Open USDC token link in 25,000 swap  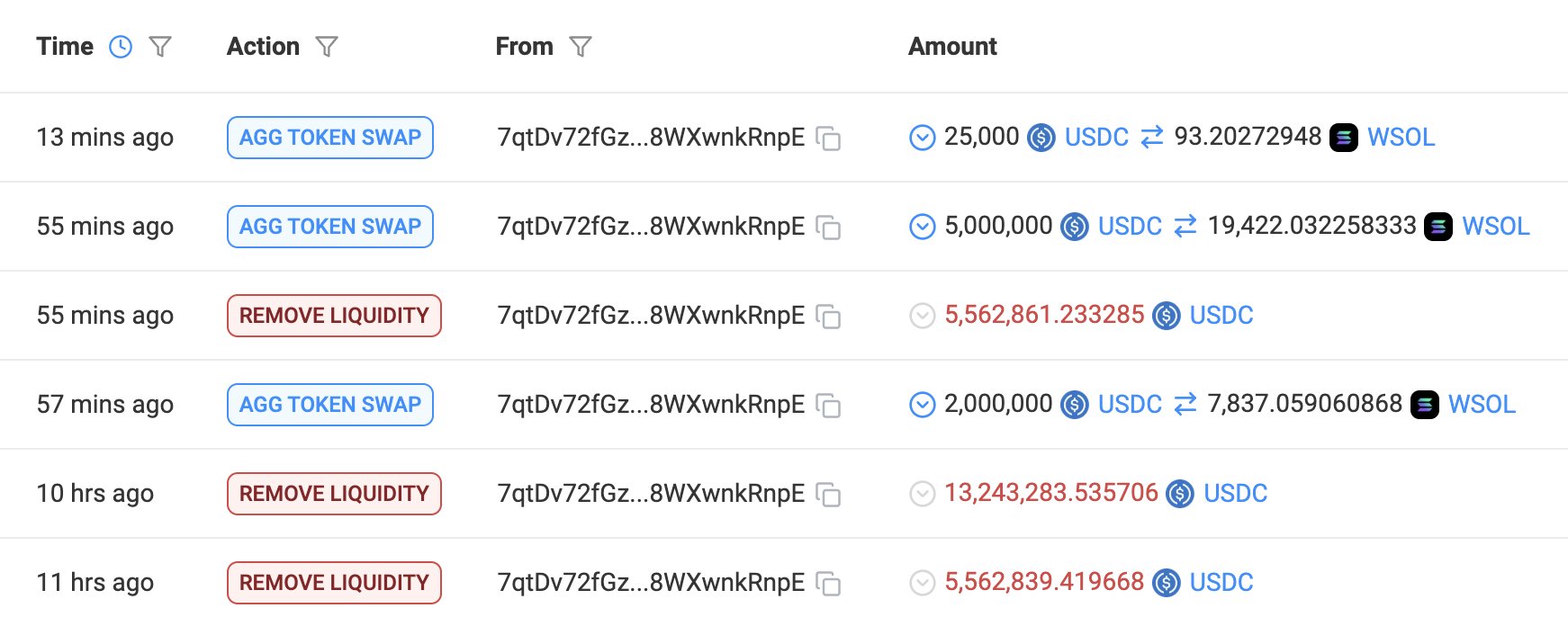coord(1096,138)
